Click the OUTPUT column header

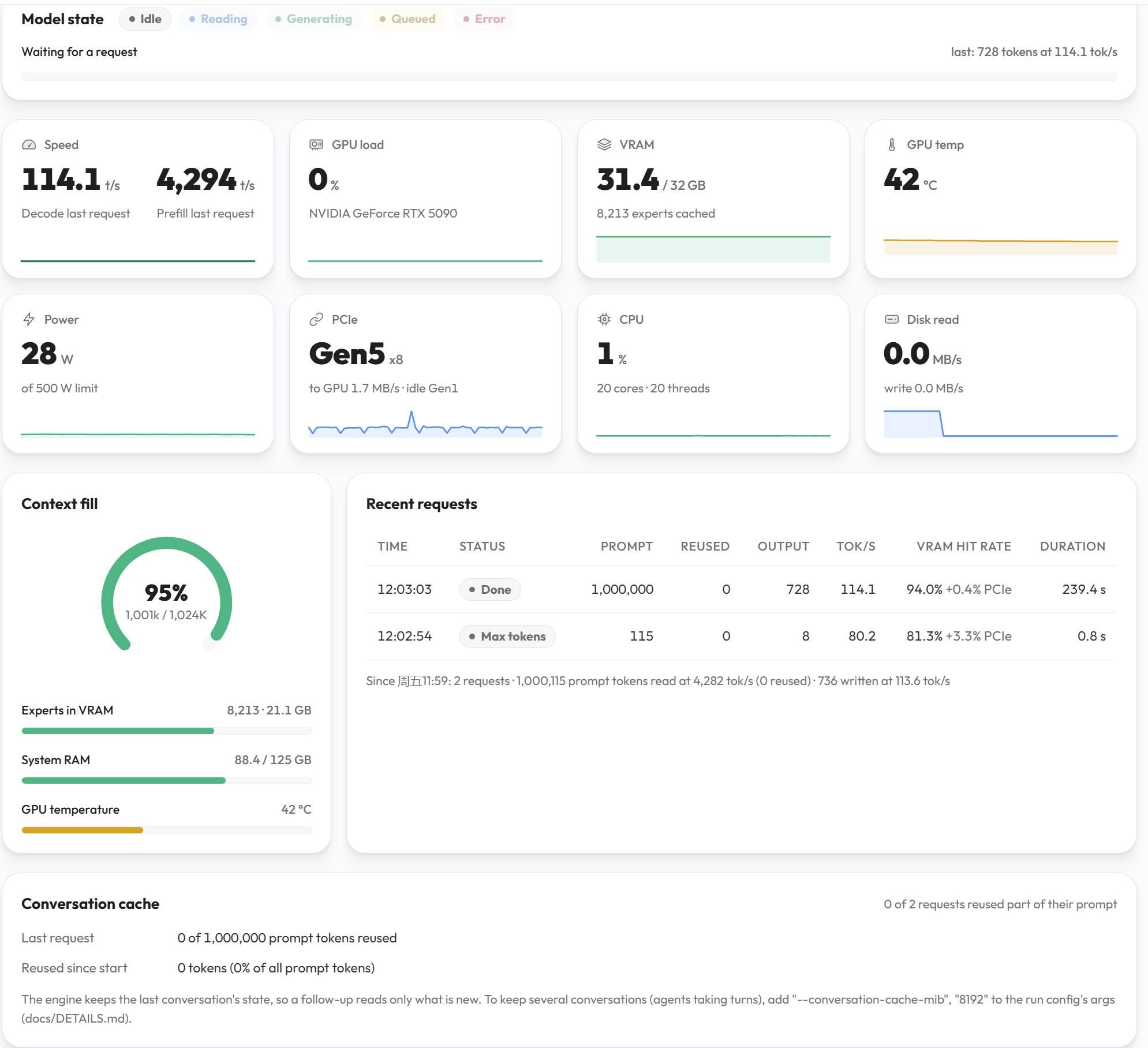783,547
